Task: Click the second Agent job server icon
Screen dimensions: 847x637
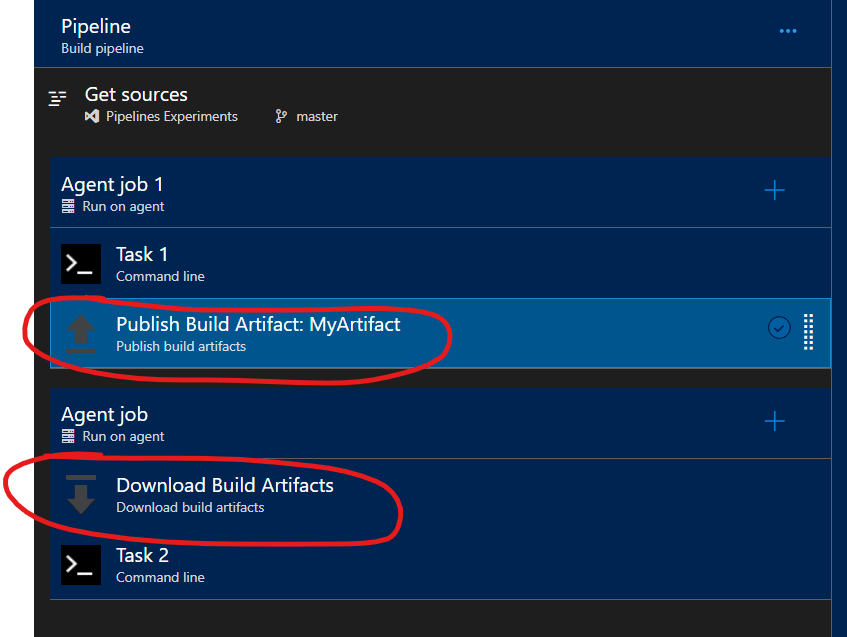Action: click(x=68, y=436)
